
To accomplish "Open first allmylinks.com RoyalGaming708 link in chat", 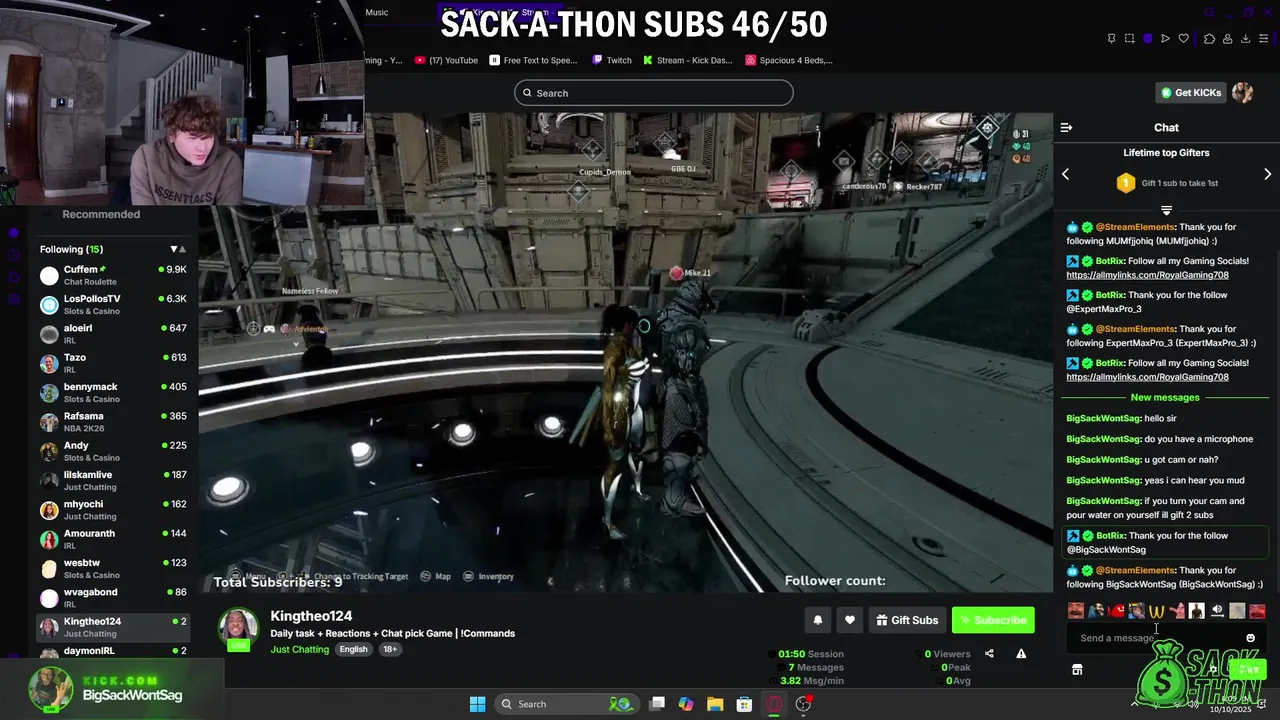I will point(1147,275).
